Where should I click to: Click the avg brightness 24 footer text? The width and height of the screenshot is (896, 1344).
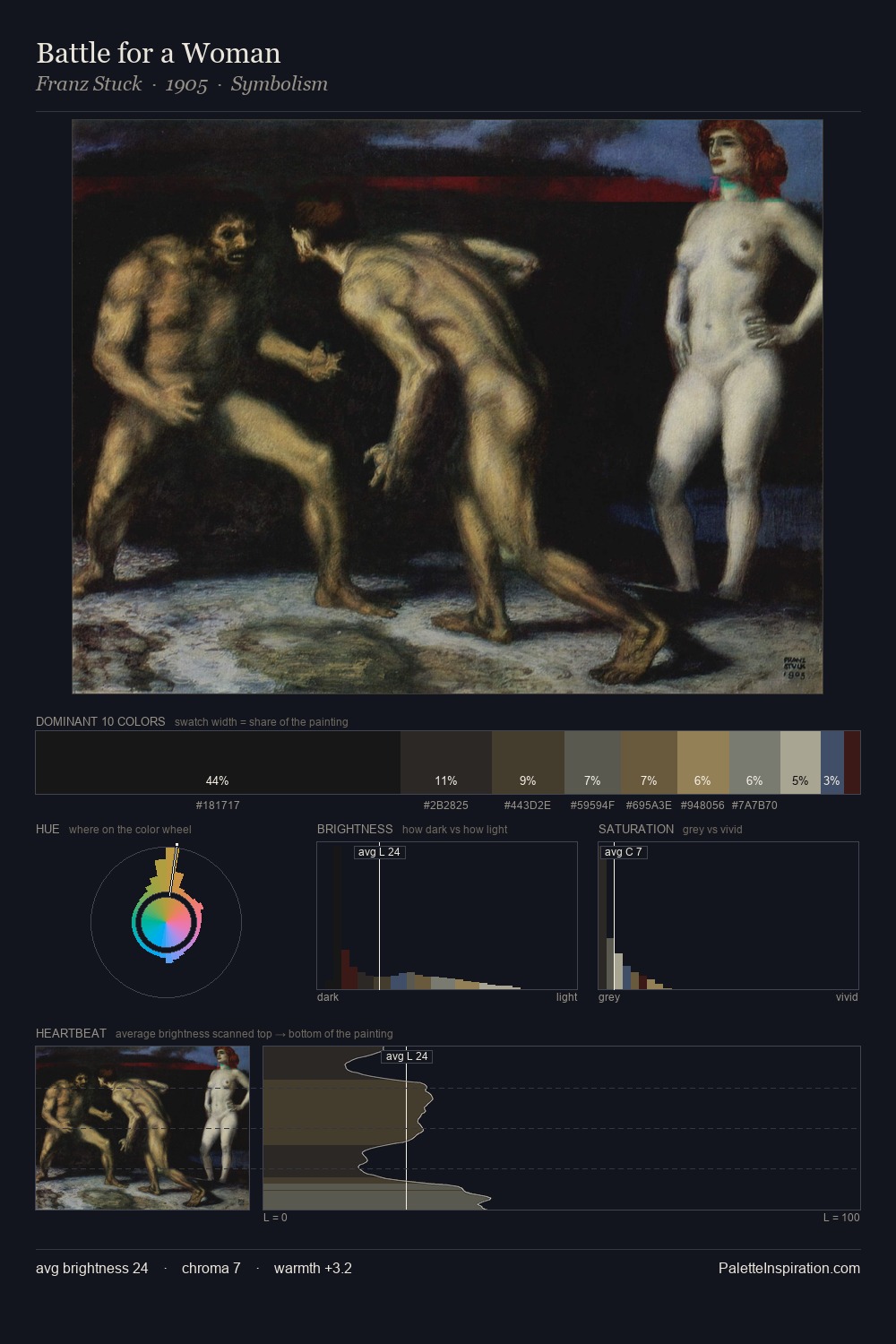[x=92, y=1268]
